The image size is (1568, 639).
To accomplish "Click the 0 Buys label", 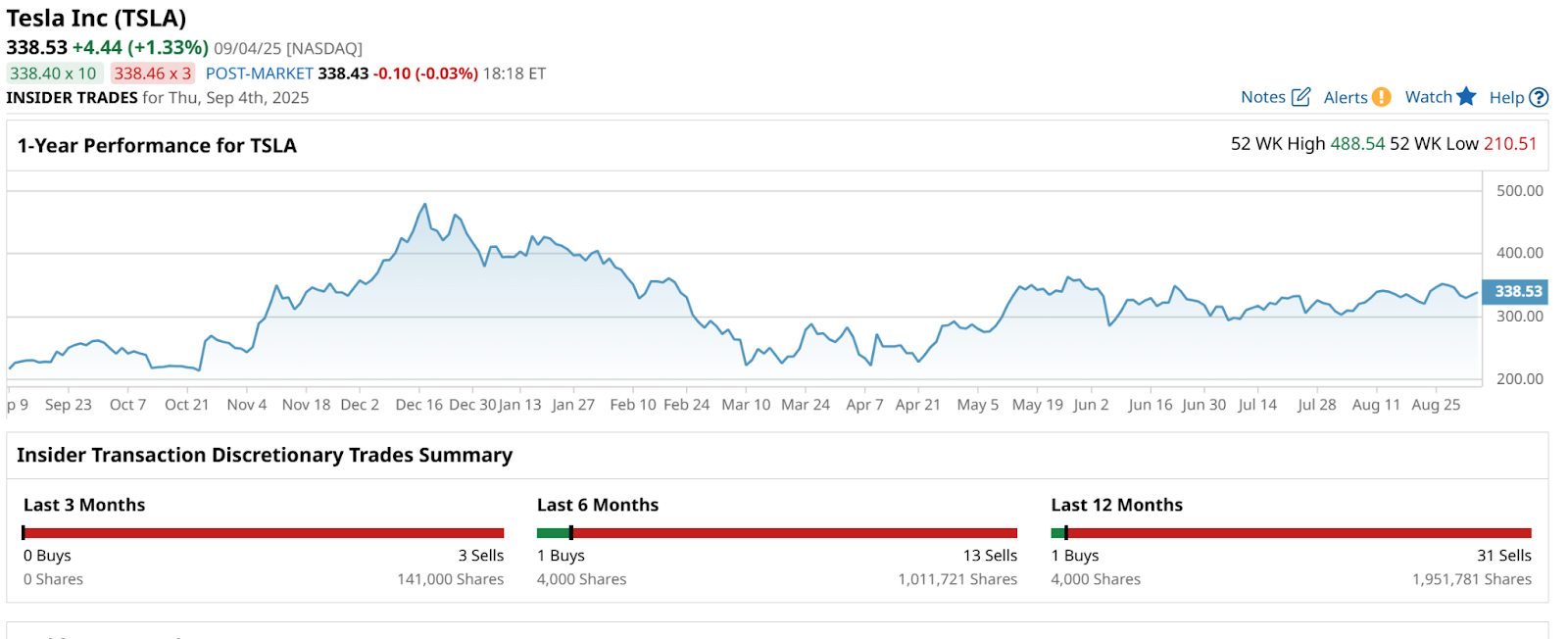I will (47, 556).
